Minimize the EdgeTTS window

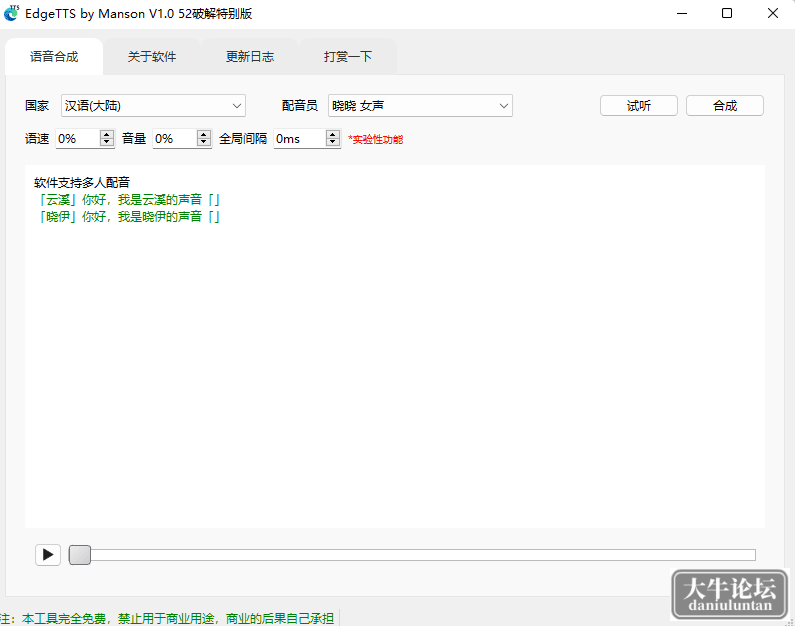[682, 13]
